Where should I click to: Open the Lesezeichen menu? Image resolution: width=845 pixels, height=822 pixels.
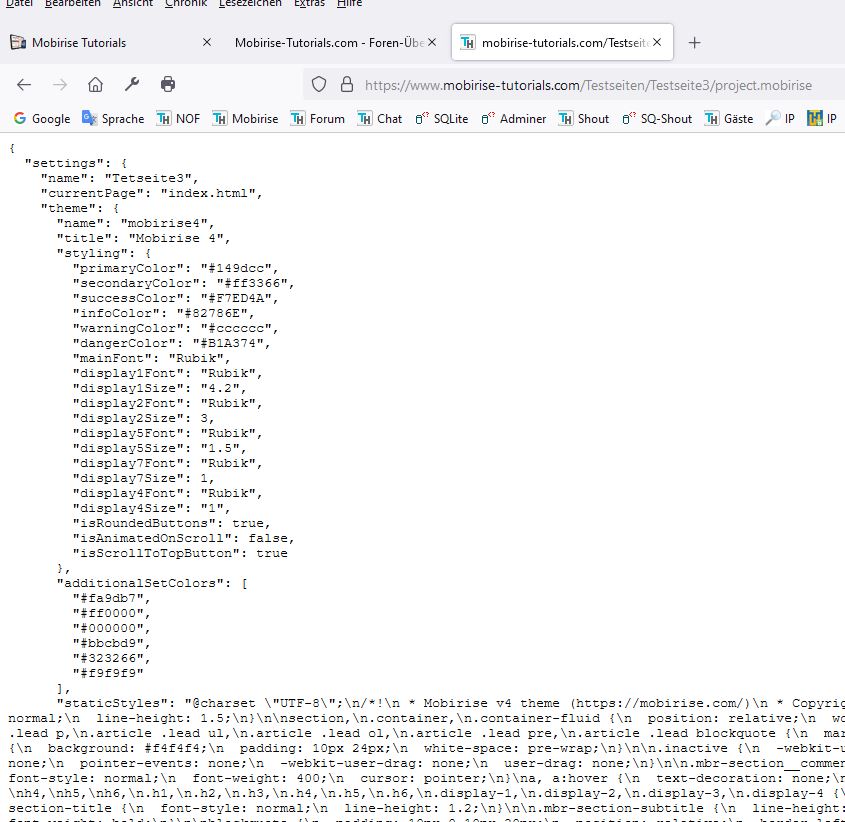[250, 4]
